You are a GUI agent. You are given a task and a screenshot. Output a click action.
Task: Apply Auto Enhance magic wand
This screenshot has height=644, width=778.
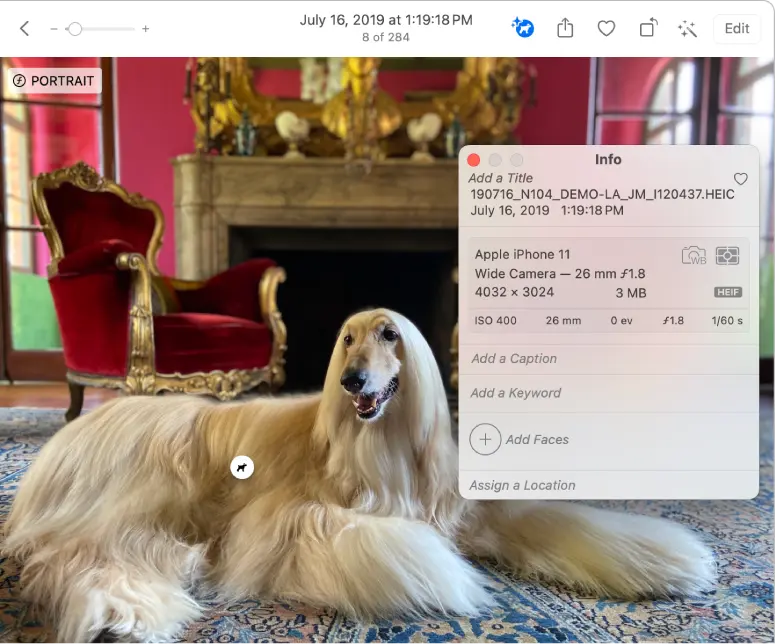687,29
